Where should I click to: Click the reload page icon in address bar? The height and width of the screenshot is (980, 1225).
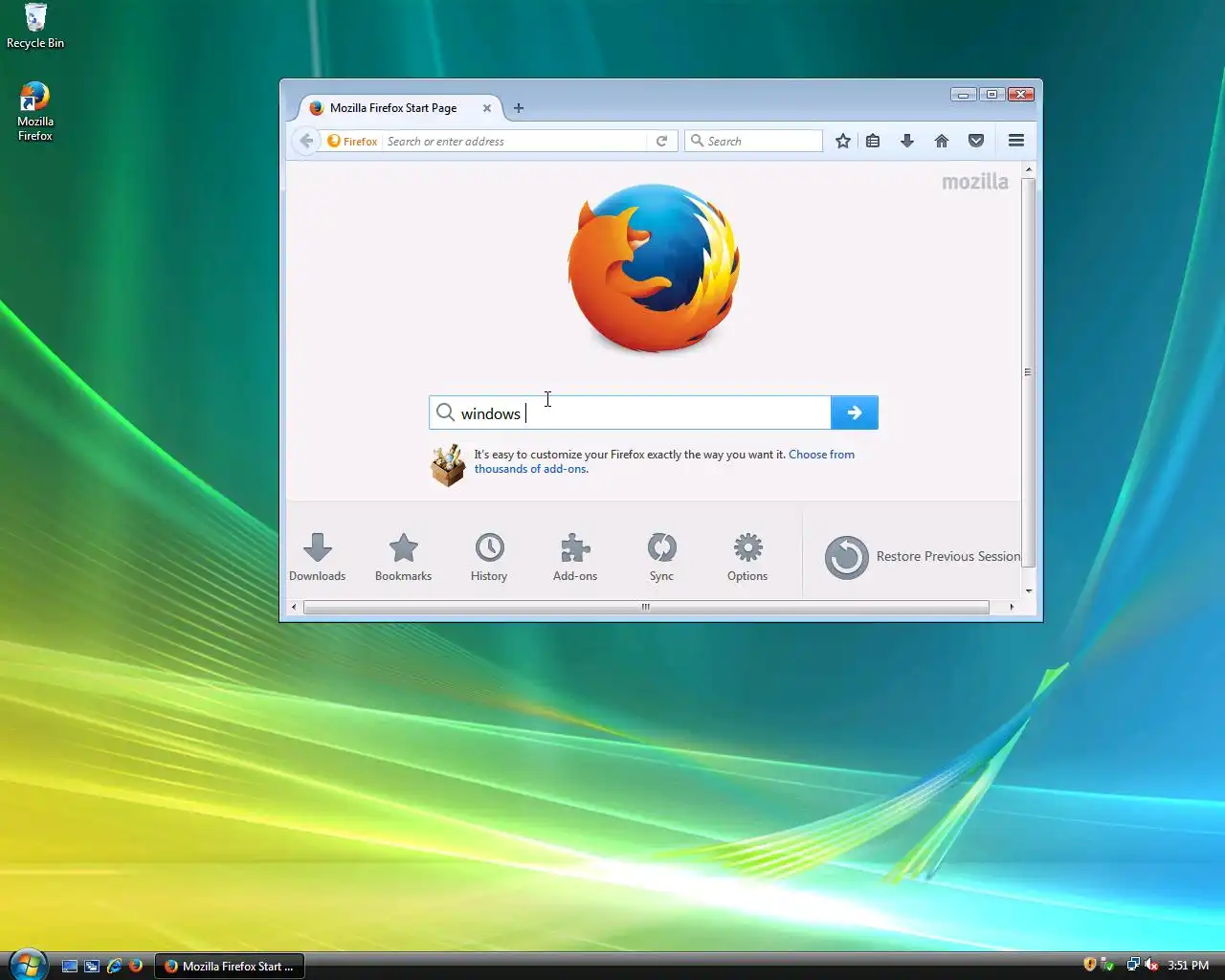661,141
